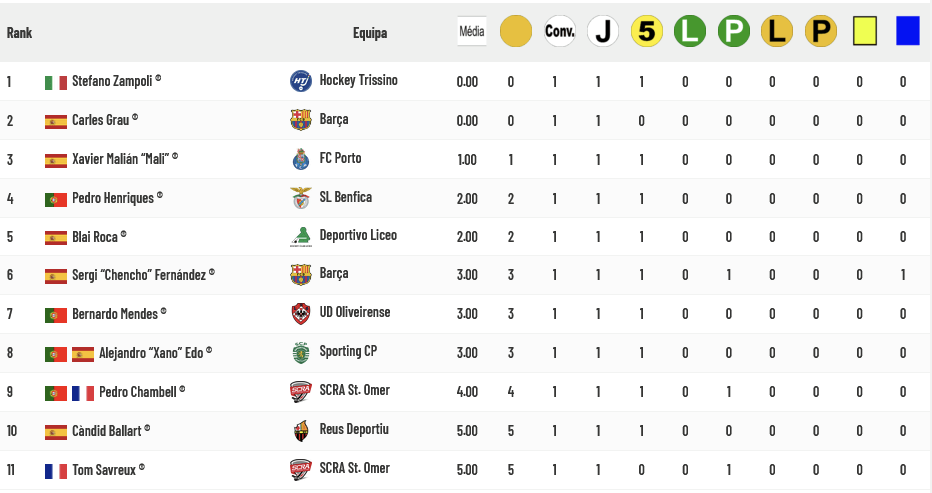Click Tom Savreux's France flag
The width and height of the screenshot is (932, 493).
[55, 469]
